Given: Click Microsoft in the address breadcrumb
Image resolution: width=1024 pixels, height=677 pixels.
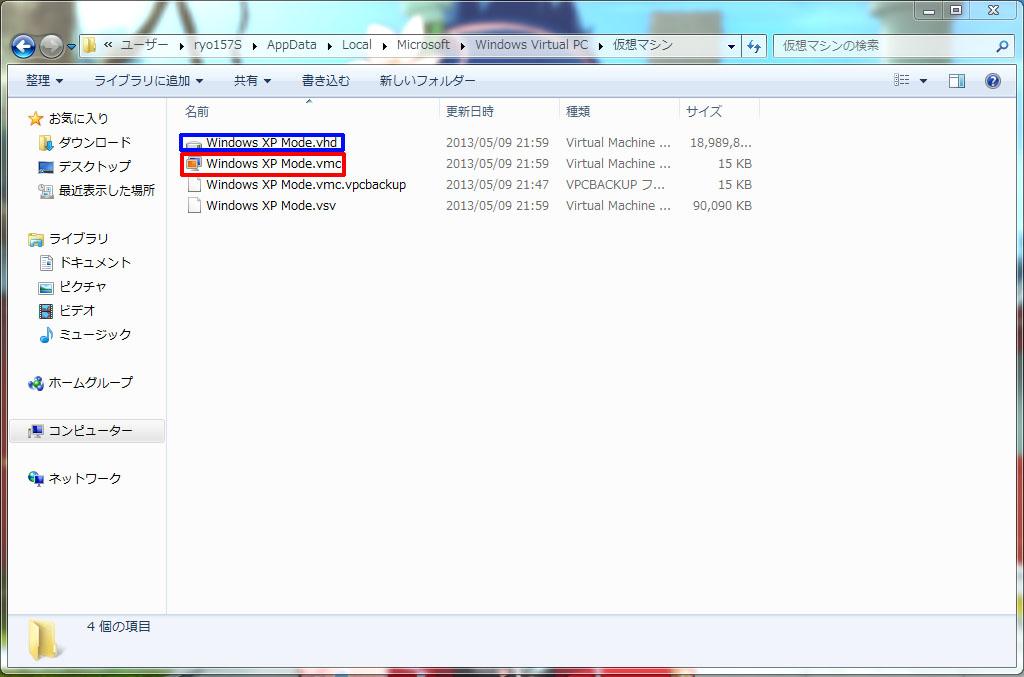Looking at the screenshot, I should click(423, 45).
